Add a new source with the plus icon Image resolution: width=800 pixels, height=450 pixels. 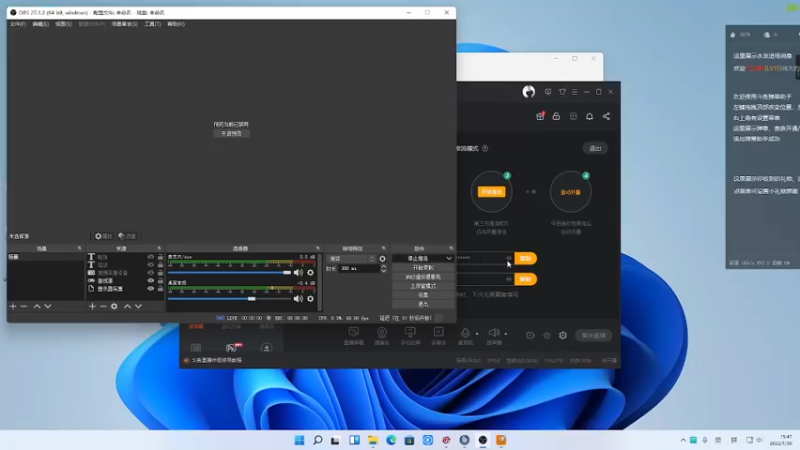(x=92, y=306)
